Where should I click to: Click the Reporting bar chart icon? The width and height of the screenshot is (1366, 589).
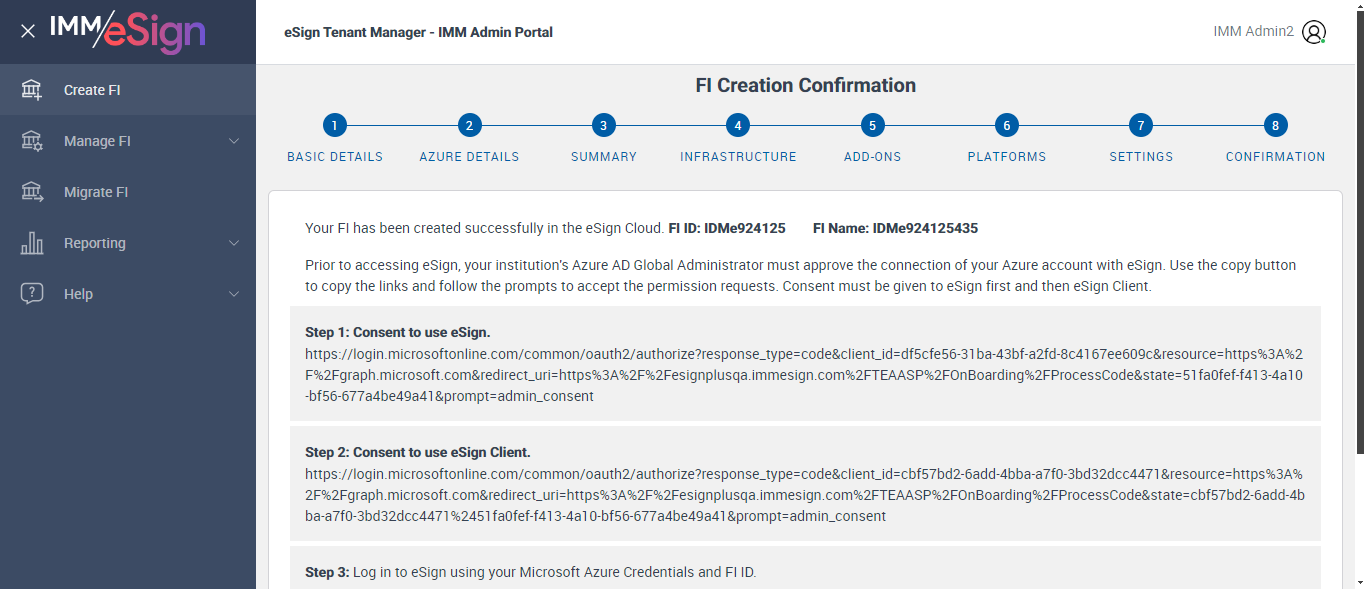pyautogui.click(x=32, y=243)
